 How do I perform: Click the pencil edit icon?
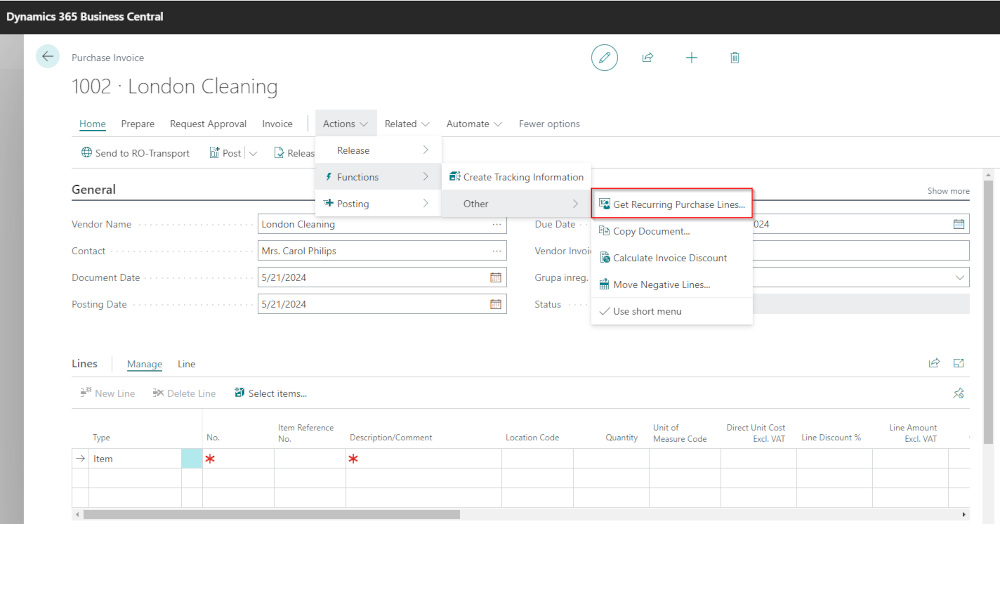604,57
